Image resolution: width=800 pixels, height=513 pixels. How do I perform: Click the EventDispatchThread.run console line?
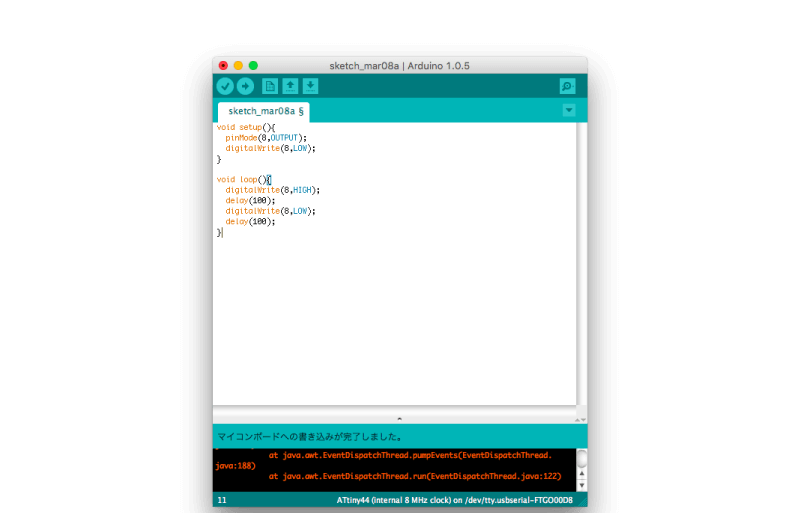click(415, 476)
